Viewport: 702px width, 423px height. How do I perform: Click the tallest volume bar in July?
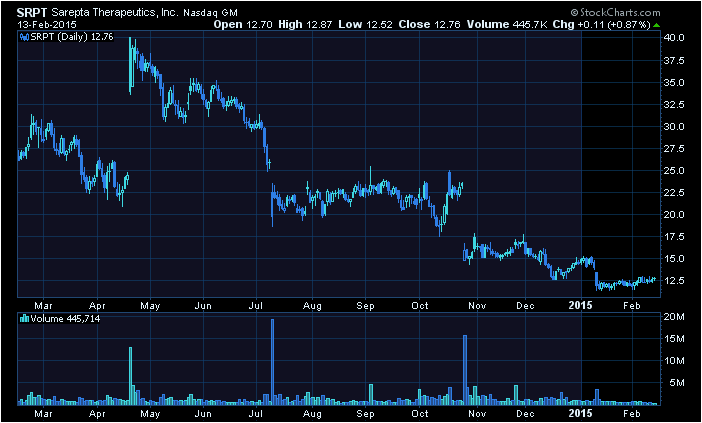pos(272,362)
